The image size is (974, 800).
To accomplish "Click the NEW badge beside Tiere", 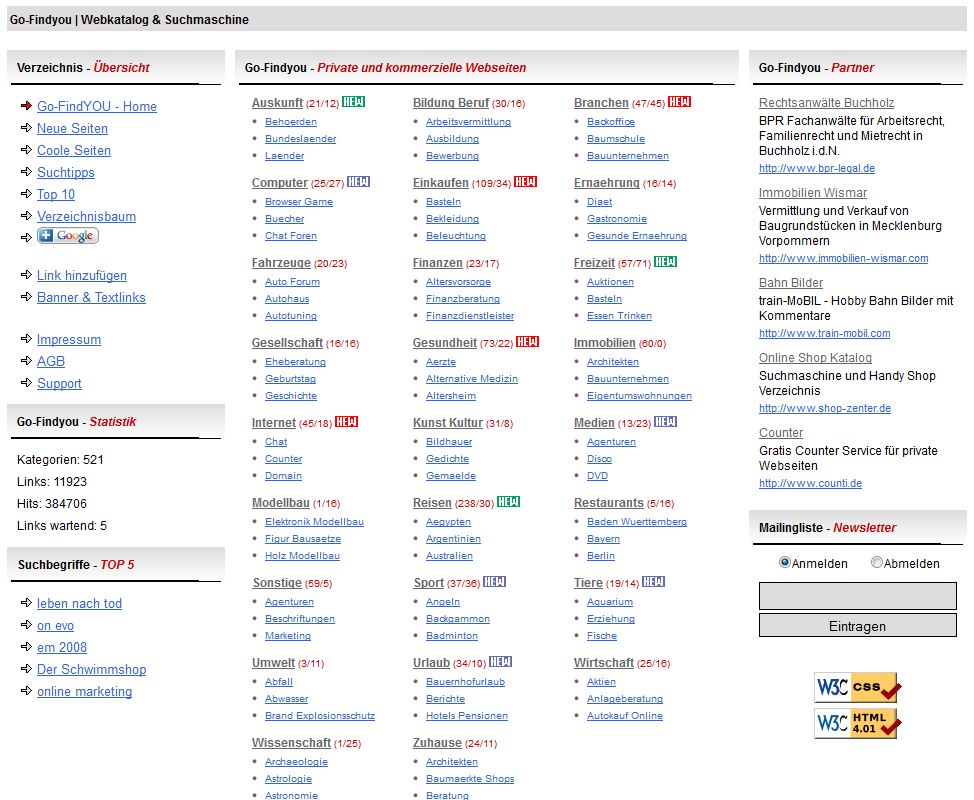I will 653,582.
